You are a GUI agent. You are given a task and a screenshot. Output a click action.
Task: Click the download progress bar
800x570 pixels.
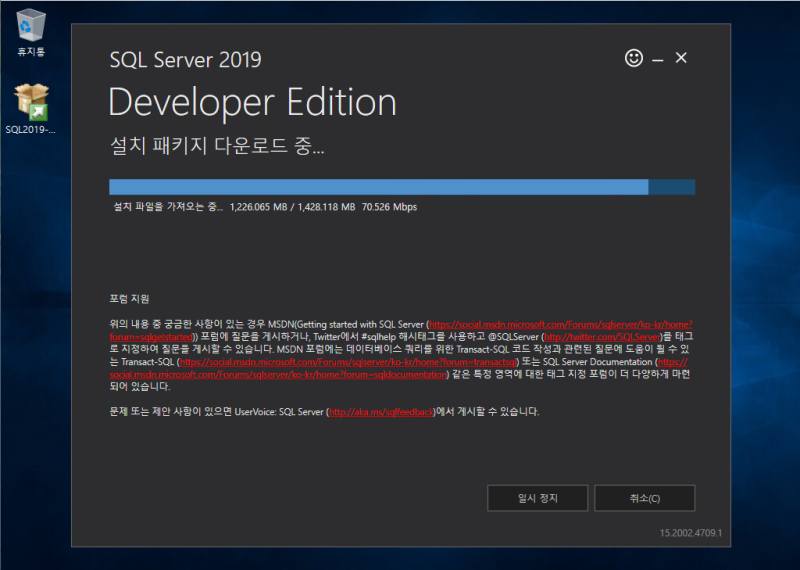(402, 187)
